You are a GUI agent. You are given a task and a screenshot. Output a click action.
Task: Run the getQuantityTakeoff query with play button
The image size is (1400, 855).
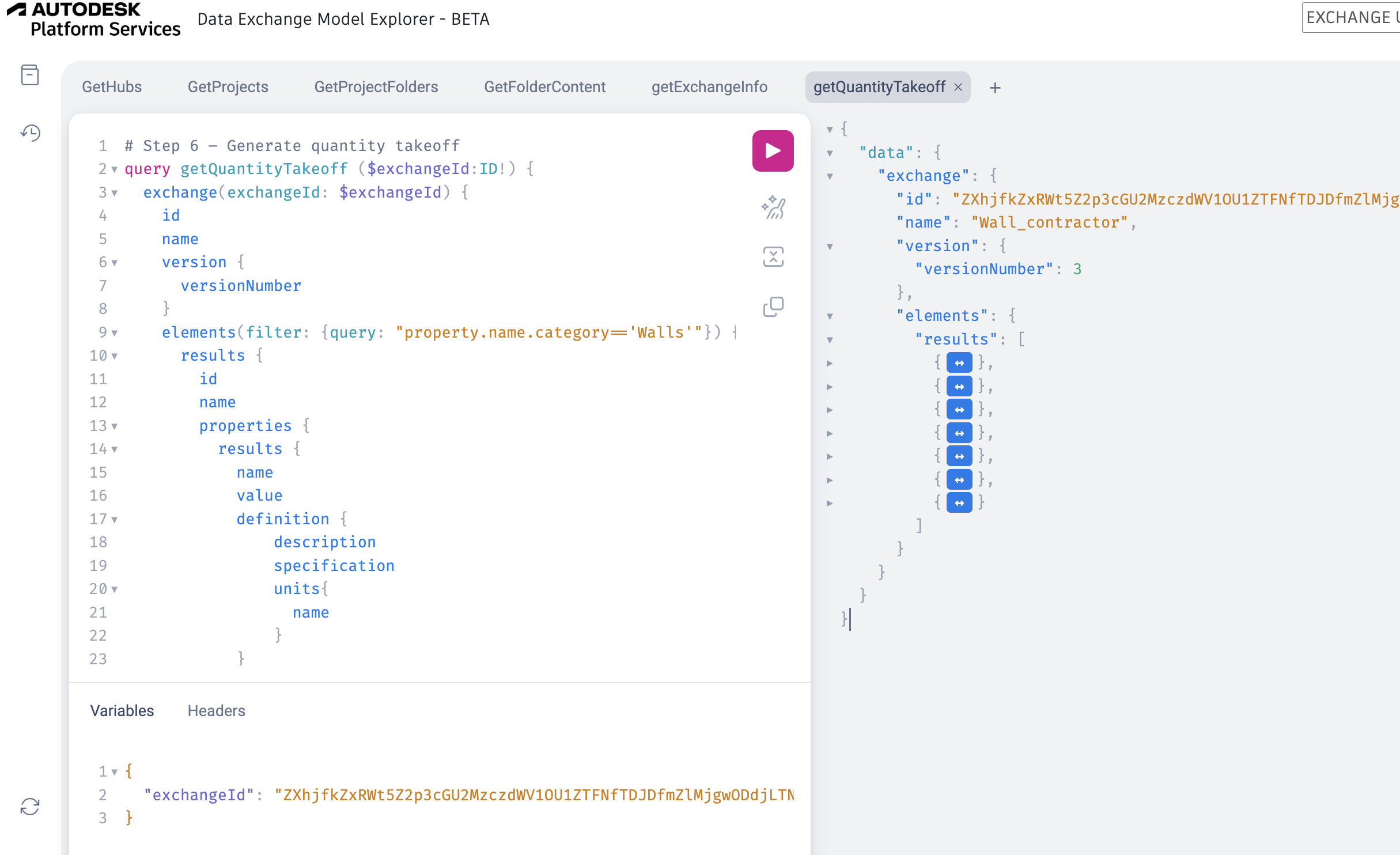click(x=773, y=151)
